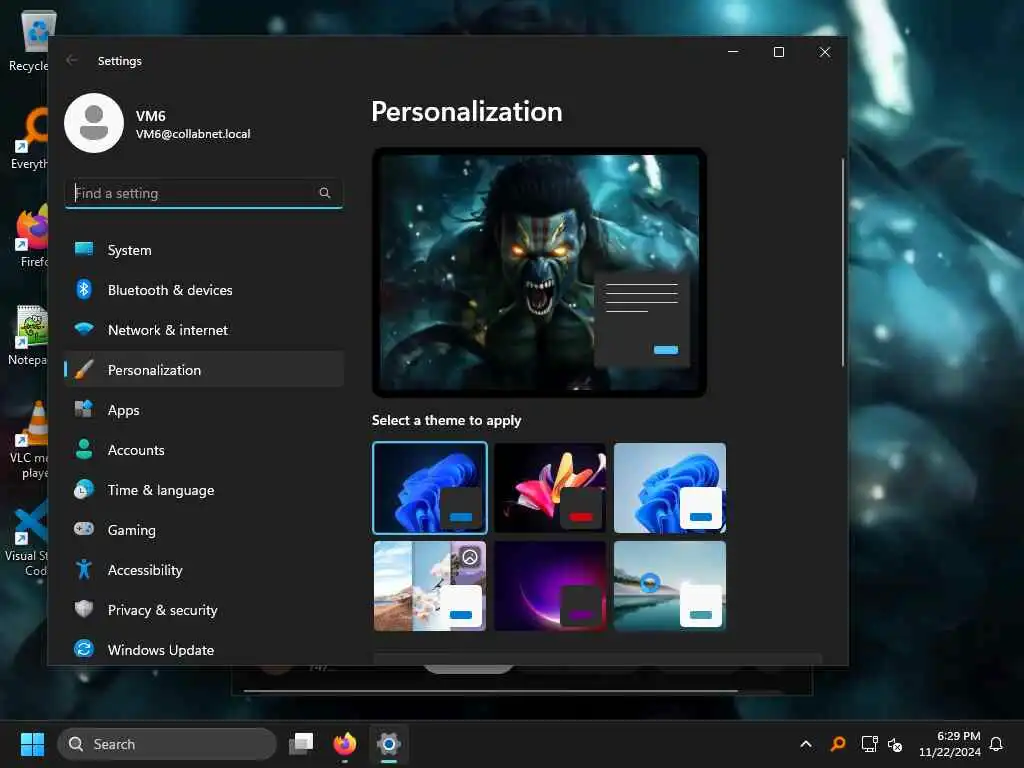Open Windows Update settings
This screenshot has width=1024, height=768.
click(204, 649)
